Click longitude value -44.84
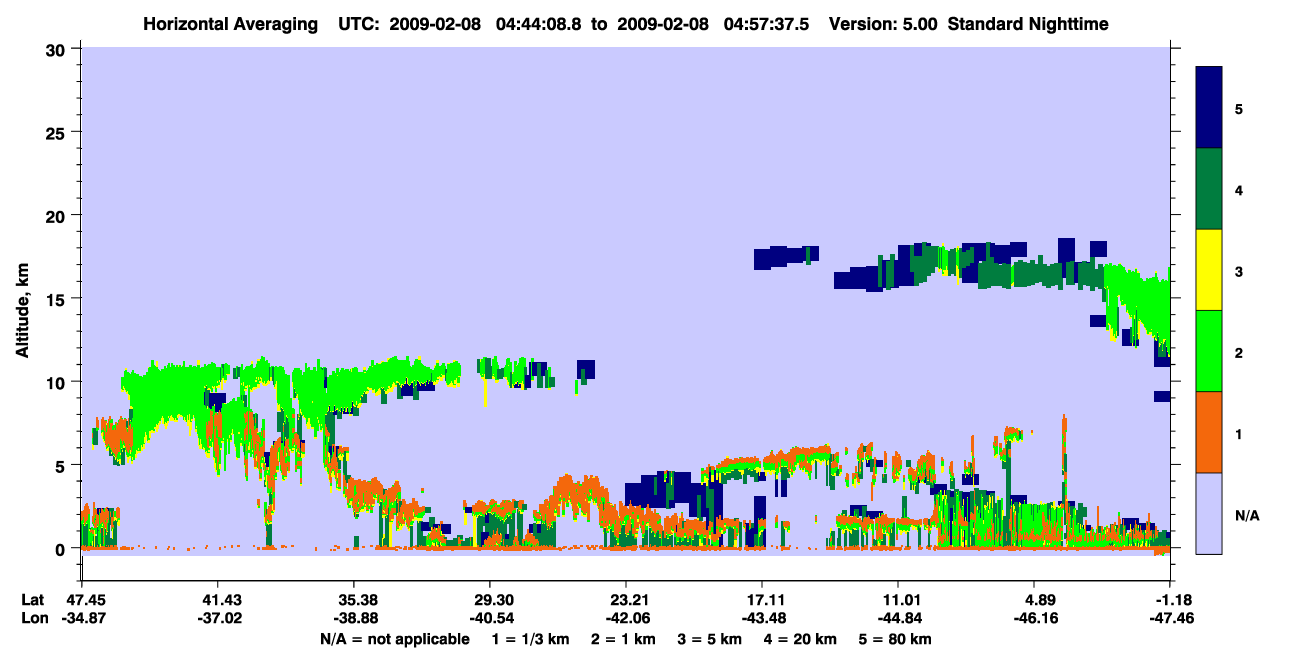Viewport: 1300px width, 667px height. point(899,619)
